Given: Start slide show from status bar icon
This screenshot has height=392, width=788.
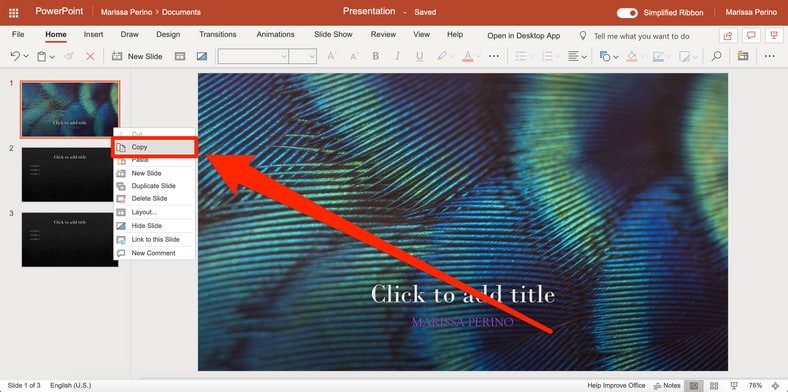Looking at the screenshot, I should 733,385.
